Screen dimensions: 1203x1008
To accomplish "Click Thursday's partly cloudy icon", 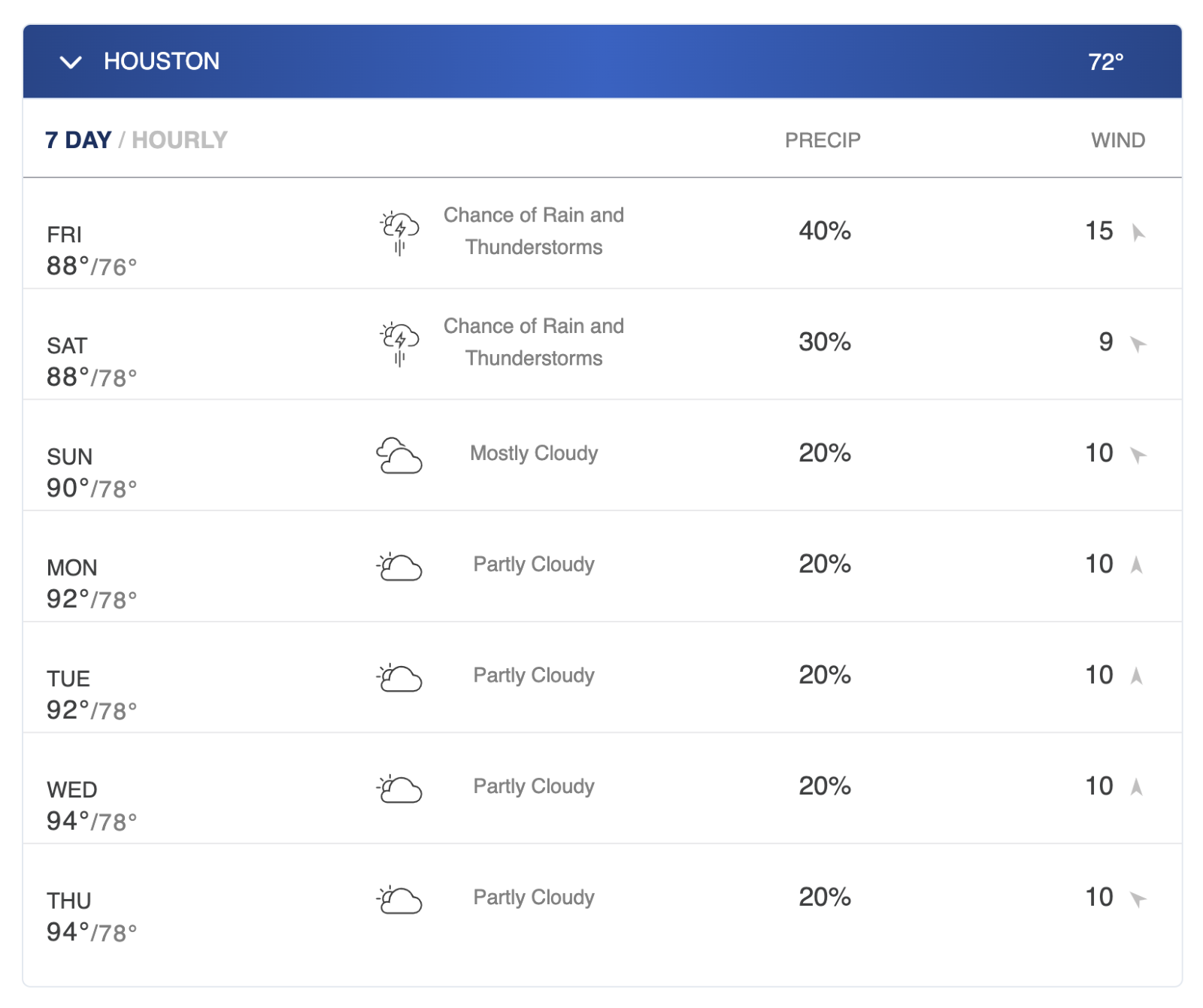I will [399, 900].
